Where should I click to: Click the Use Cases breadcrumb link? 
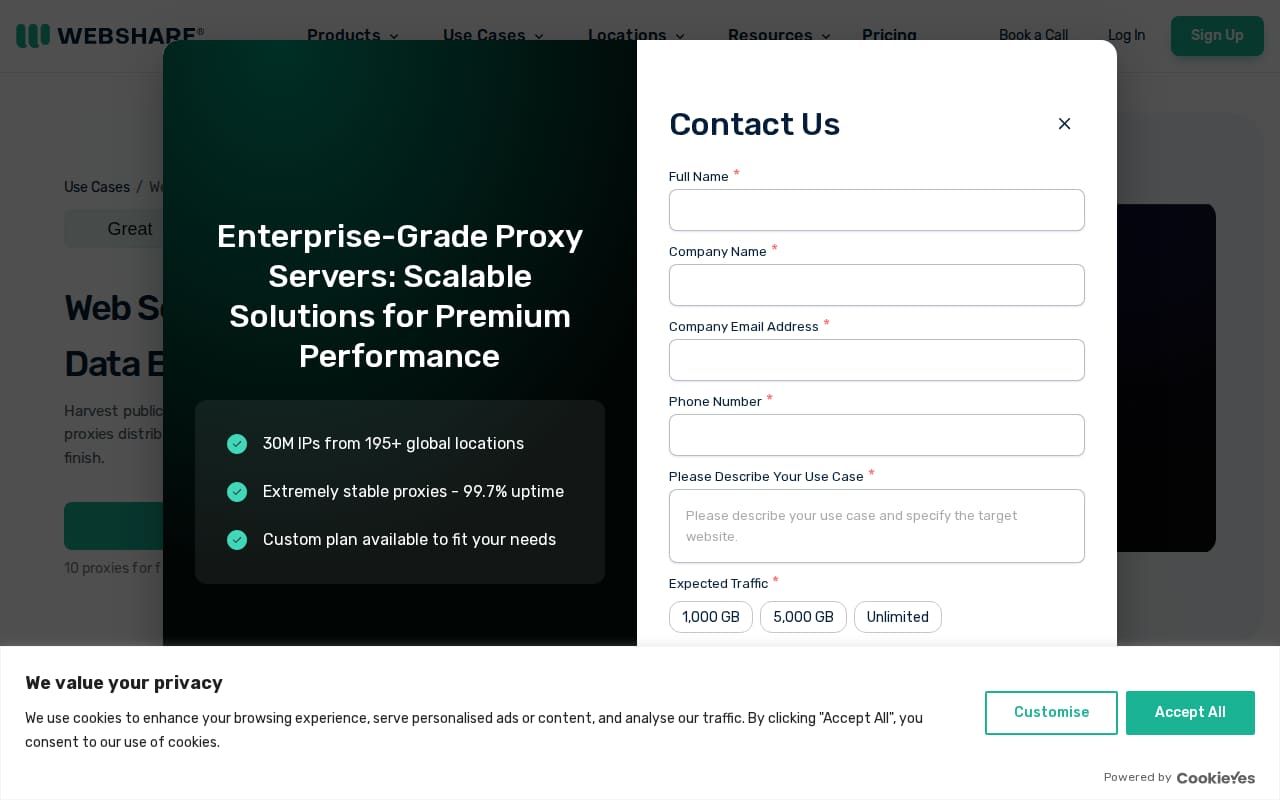pyautogui.click(x=97, y=187)
